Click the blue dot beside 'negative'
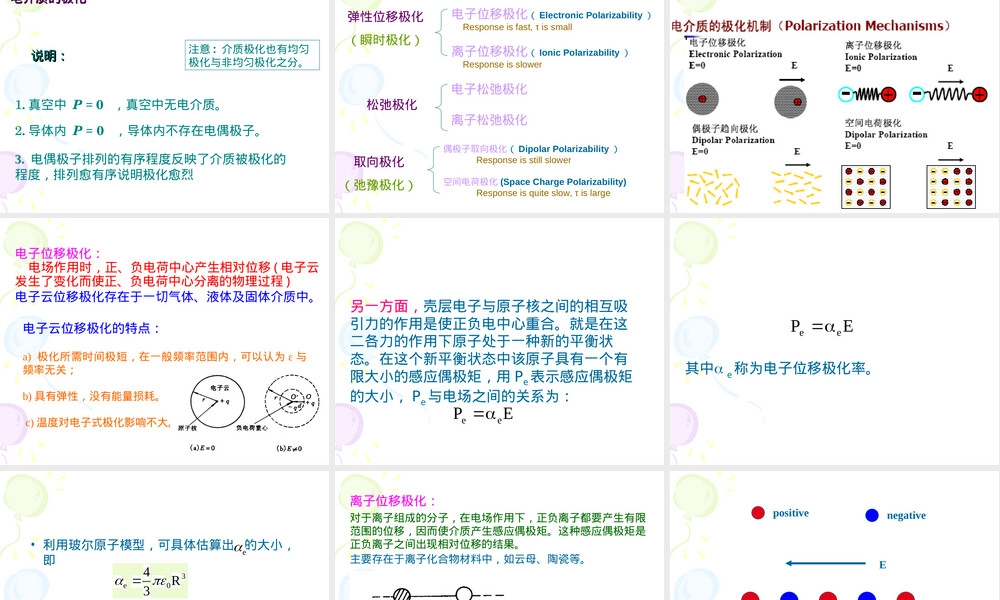This screenshot has width=1000, height=600. tap(872, 515)
